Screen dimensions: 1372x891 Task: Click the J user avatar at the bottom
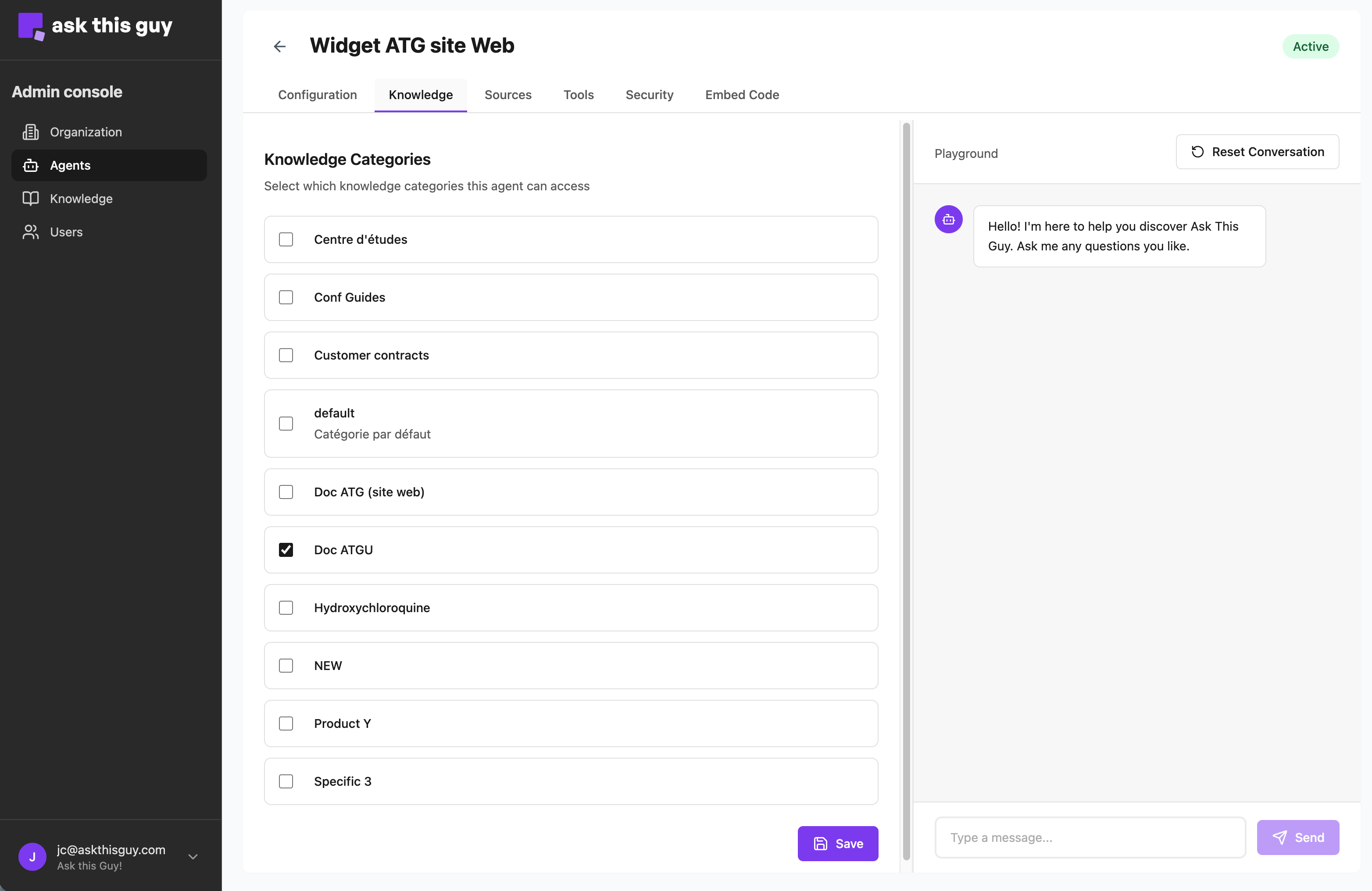tap(32, 857)
